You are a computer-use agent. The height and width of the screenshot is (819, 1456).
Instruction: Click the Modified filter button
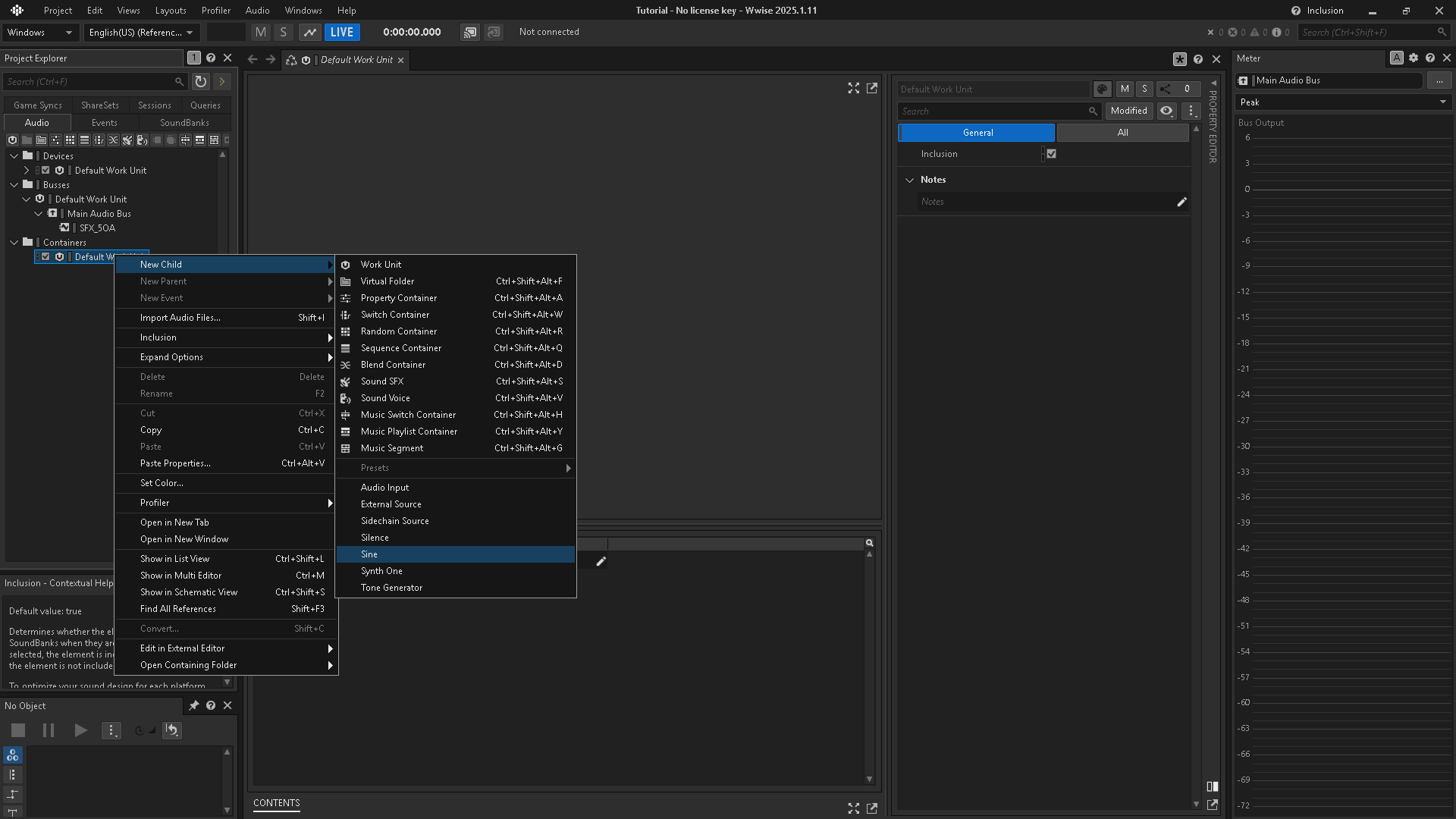(1128, 111)
